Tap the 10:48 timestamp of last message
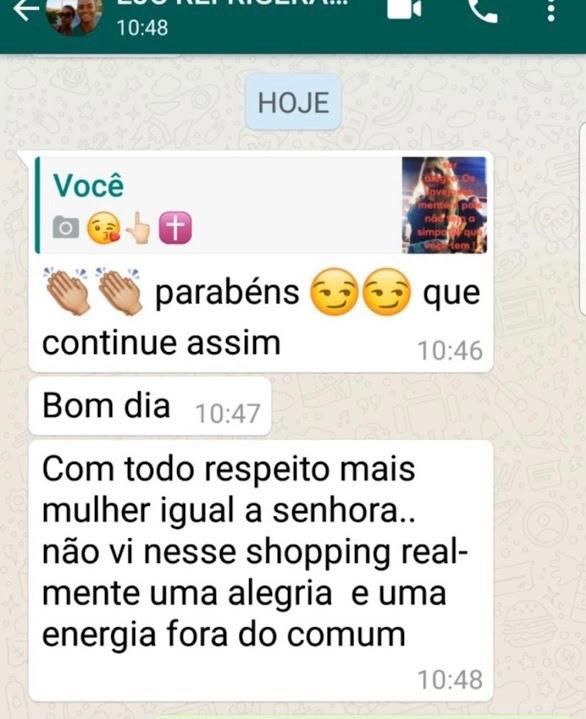Viewport: 586px width, 719px height. pos(450,680)
